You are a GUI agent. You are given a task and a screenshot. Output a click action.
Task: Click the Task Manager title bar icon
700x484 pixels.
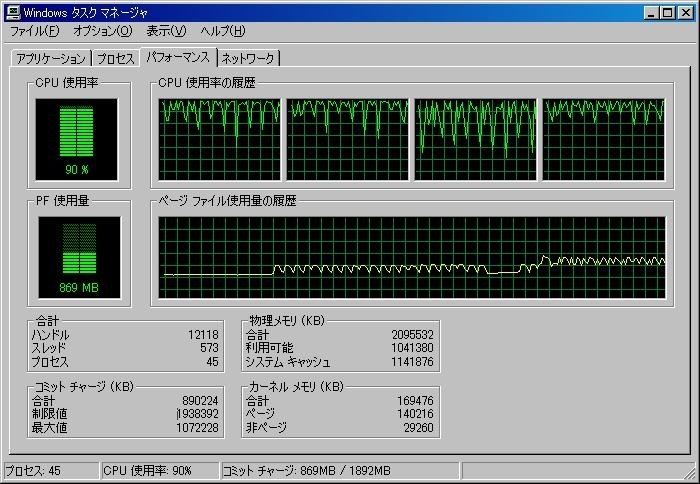pos(13,13)
